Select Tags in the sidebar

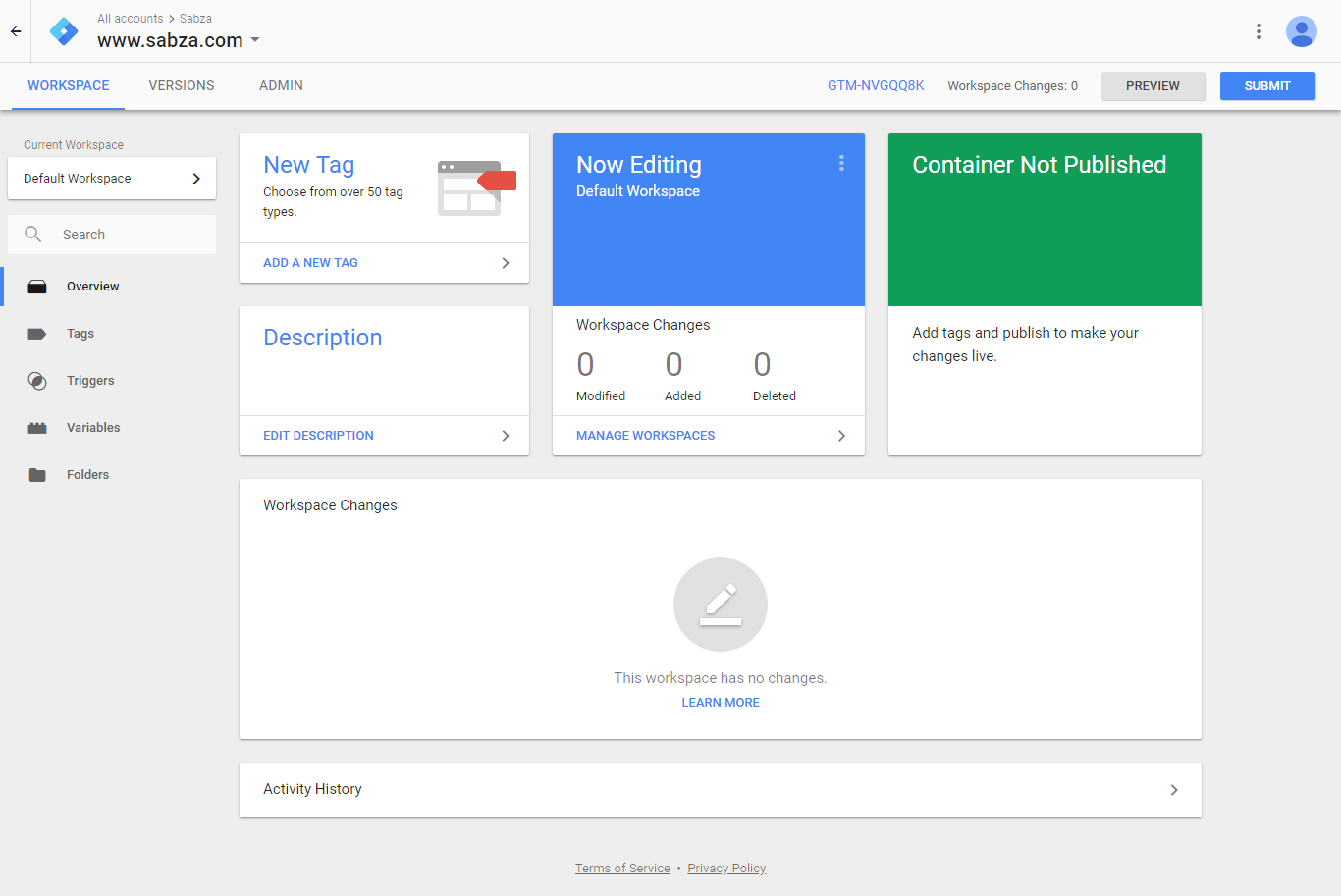[x=80, y=334]
